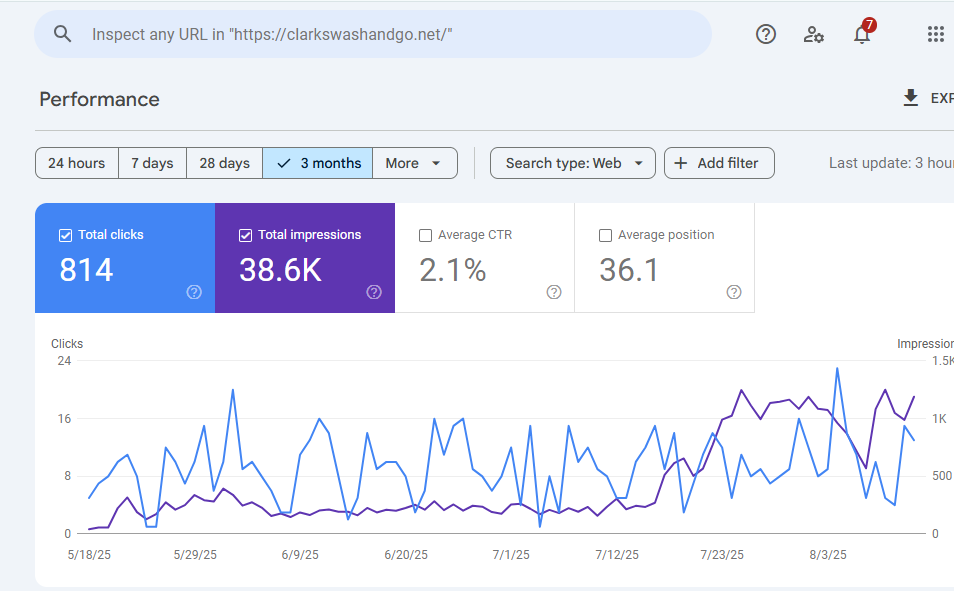Image resolution: width=954 pixels, height=591 pixels.
Task: Click help icon on Total impressions card
Action: [x=374, y=292]
